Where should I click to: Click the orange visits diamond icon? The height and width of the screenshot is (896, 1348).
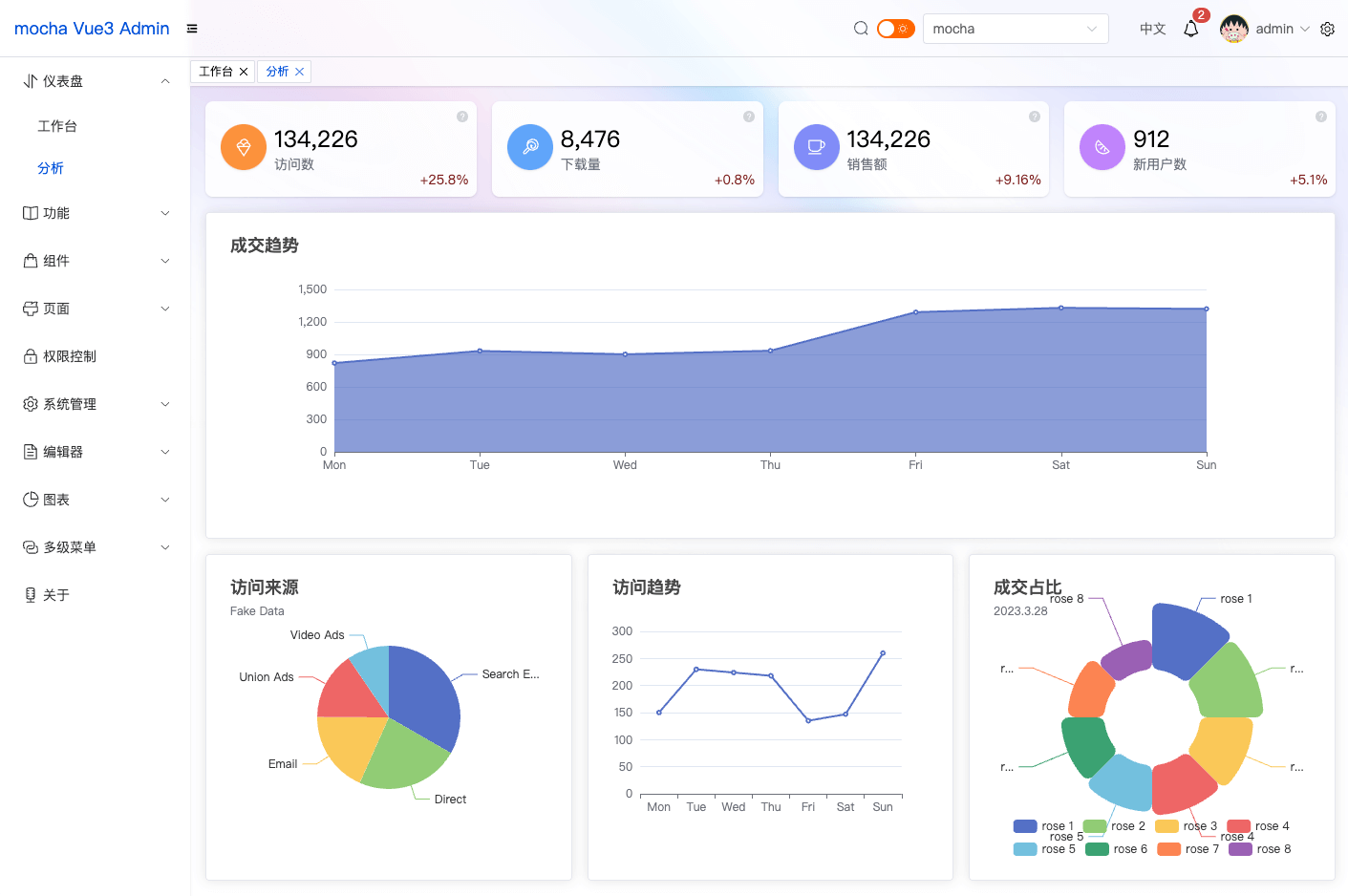click(x=244, y=147)
